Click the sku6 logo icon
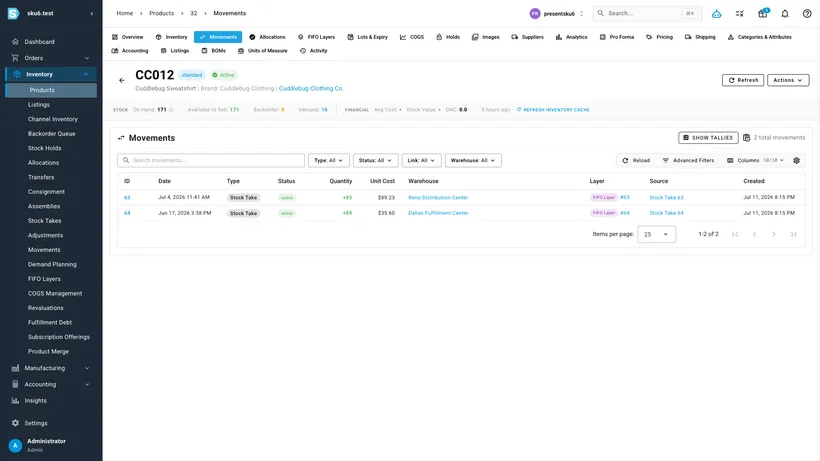Viewport: 820px width, 461px height. click(14, 14)
